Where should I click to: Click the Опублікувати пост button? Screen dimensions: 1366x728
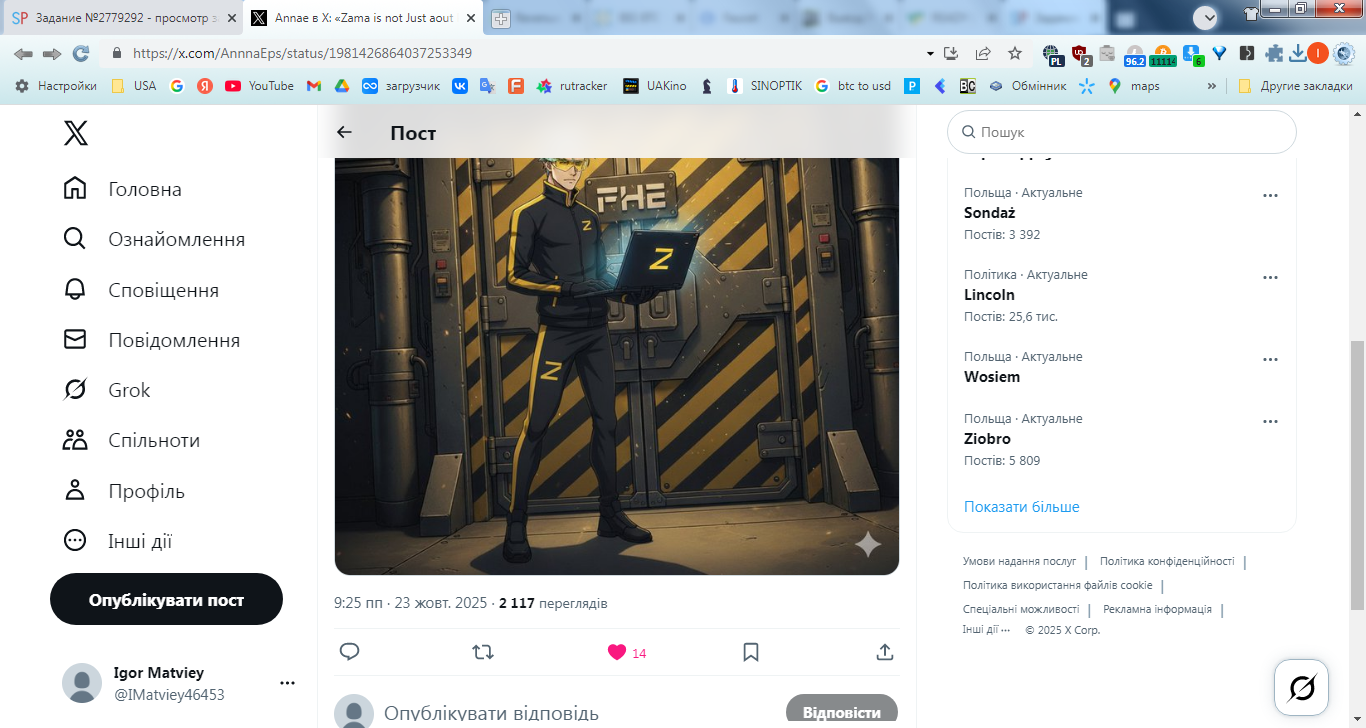point(166,599)
